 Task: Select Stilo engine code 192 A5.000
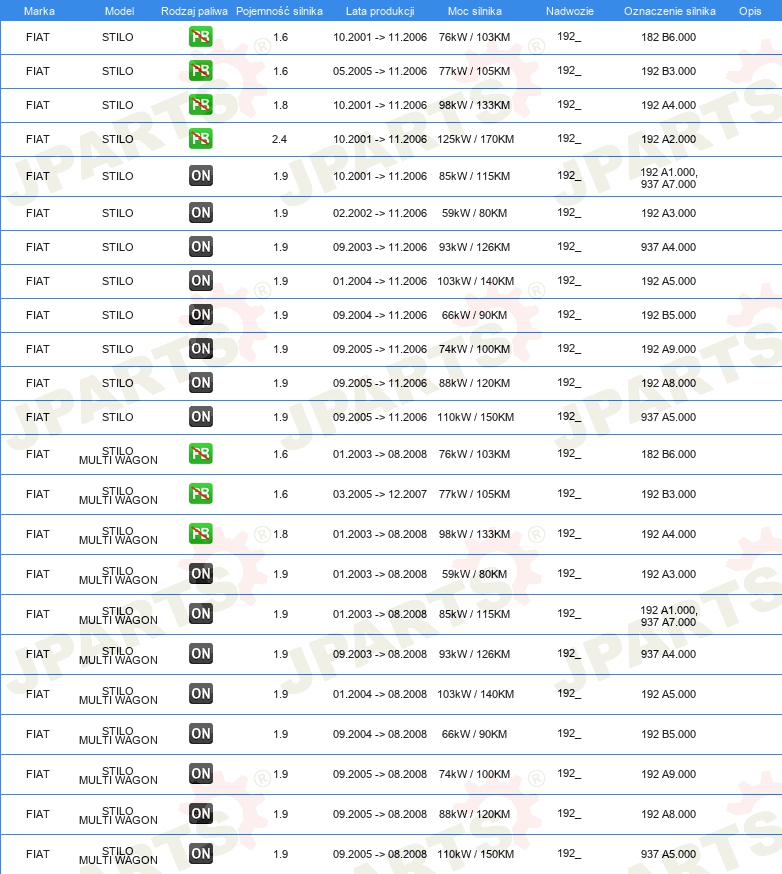coord(668,281)
